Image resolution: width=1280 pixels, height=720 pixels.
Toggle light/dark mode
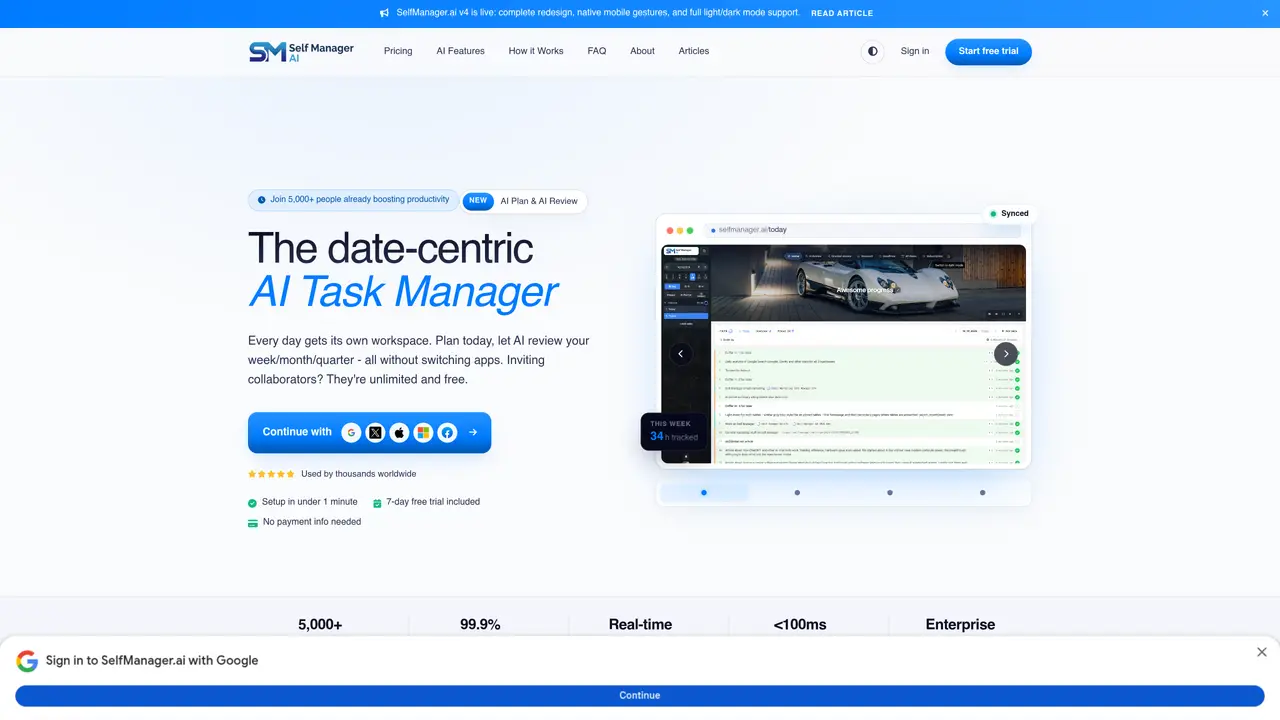873,51
